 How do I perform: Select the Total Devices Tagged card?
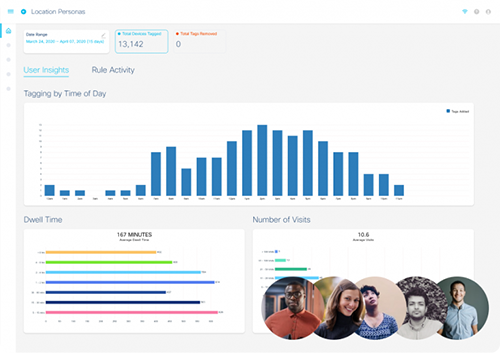point(142,41)
